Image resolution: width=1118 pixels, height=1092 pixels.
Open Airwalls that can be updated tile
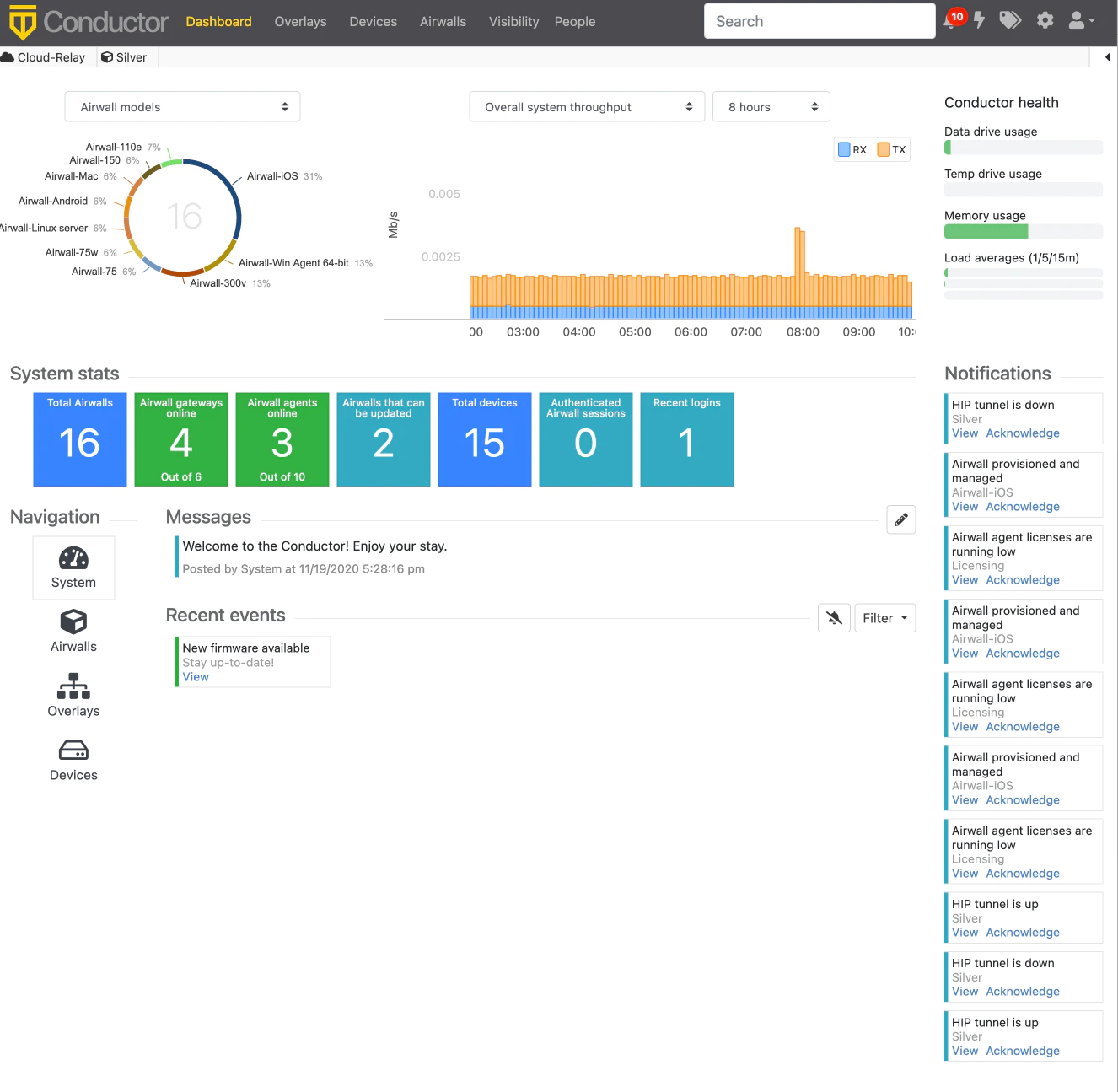[x=384, y=439]
